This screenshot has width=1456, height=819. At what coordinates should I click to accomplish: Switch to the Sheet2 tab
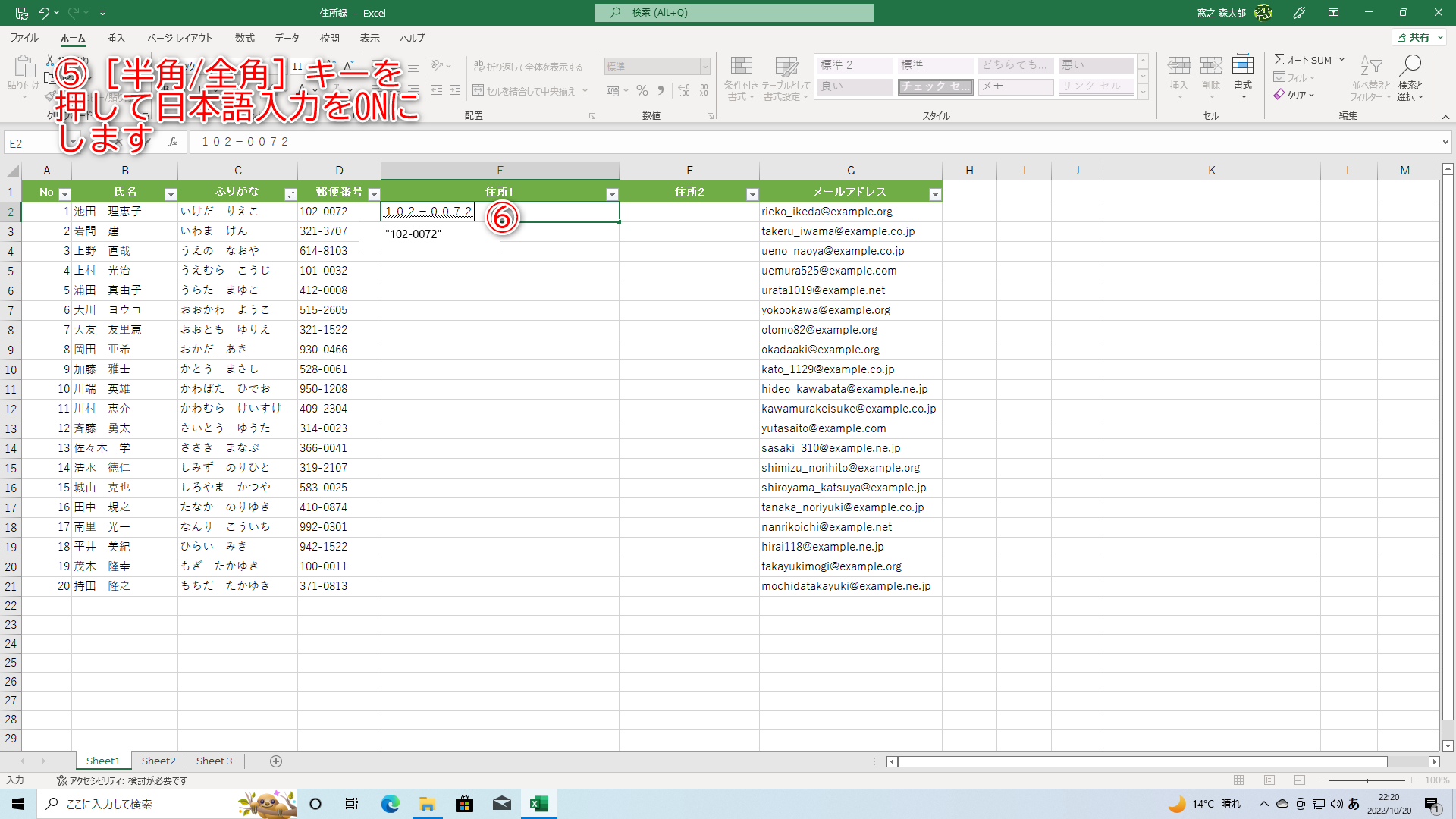pos(158,761)
